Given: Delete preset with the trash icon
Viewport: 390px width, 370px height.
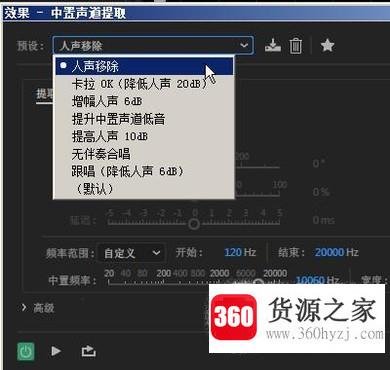Looking at the screenshot, I should [295, 46].
